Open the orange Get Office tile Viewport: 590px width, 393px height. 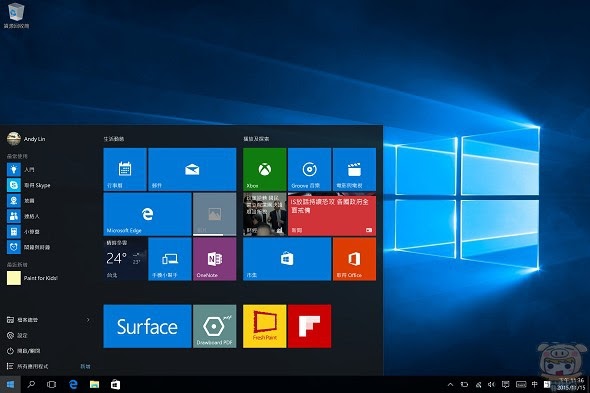[x=354, y=259]
